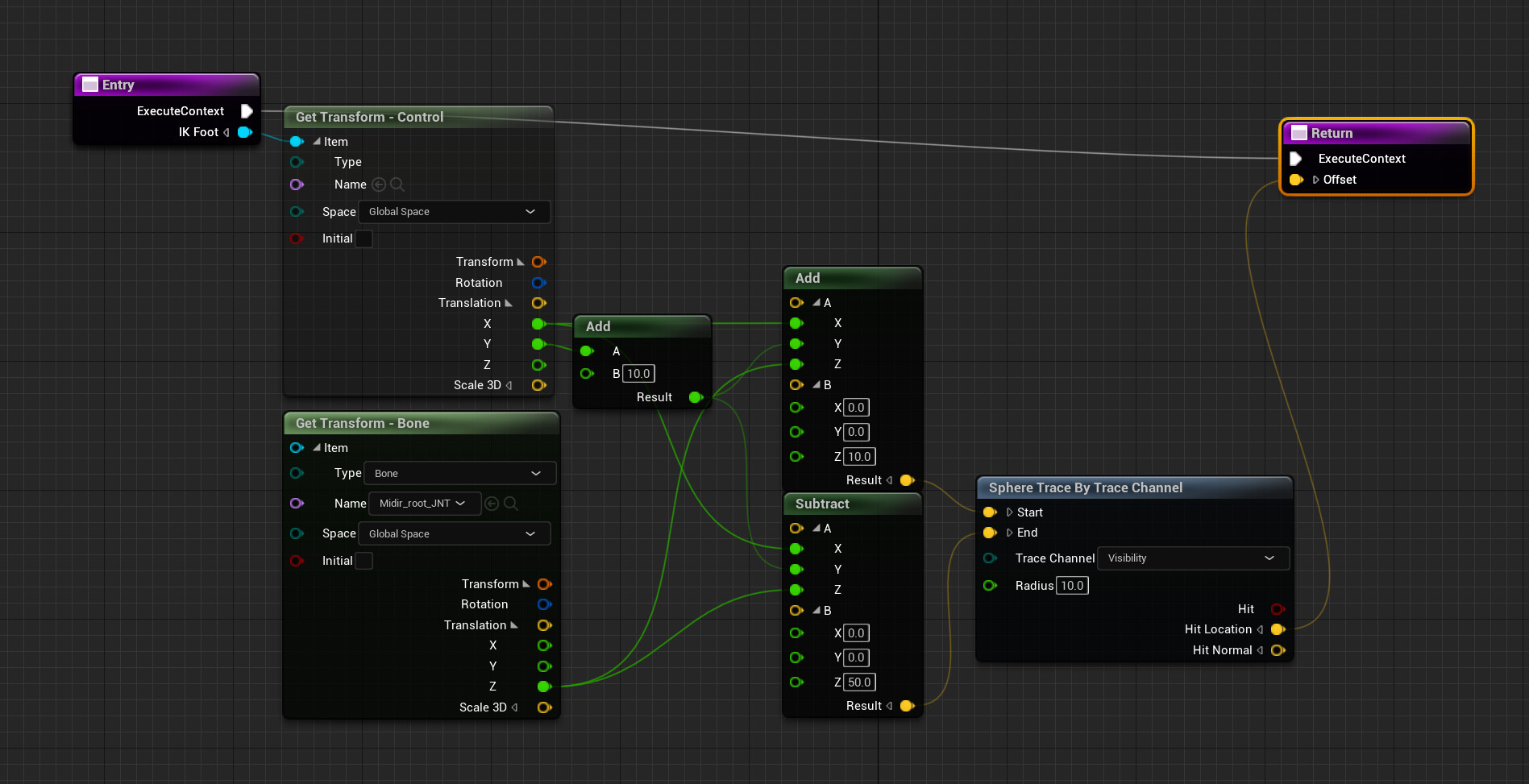
Task: Enable the Initial checkbox on Get Transform - Control
Action: click(x=364, y=239)
